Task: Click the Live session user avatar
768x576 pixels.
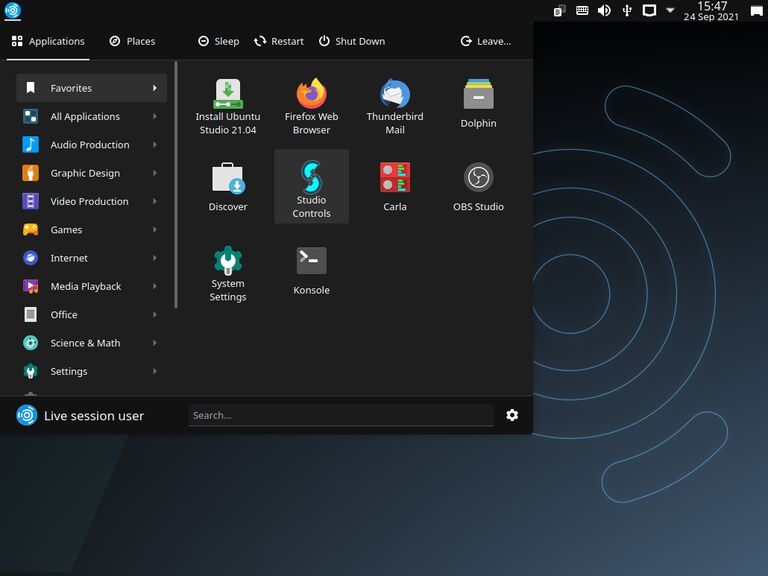Action: coord(26,415)
